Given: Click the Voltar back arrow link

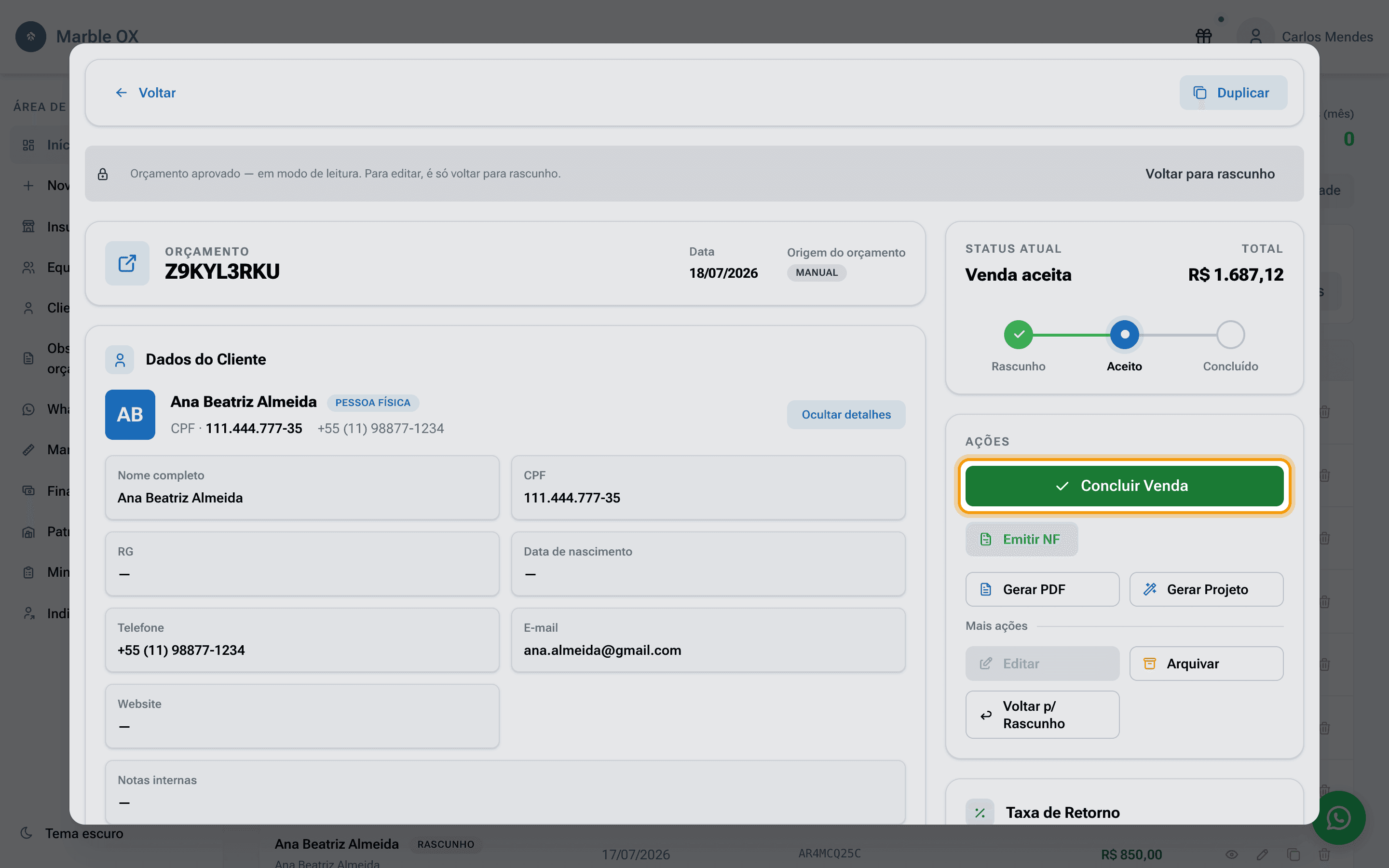Looking at the screenshot, I should [145, 93].
